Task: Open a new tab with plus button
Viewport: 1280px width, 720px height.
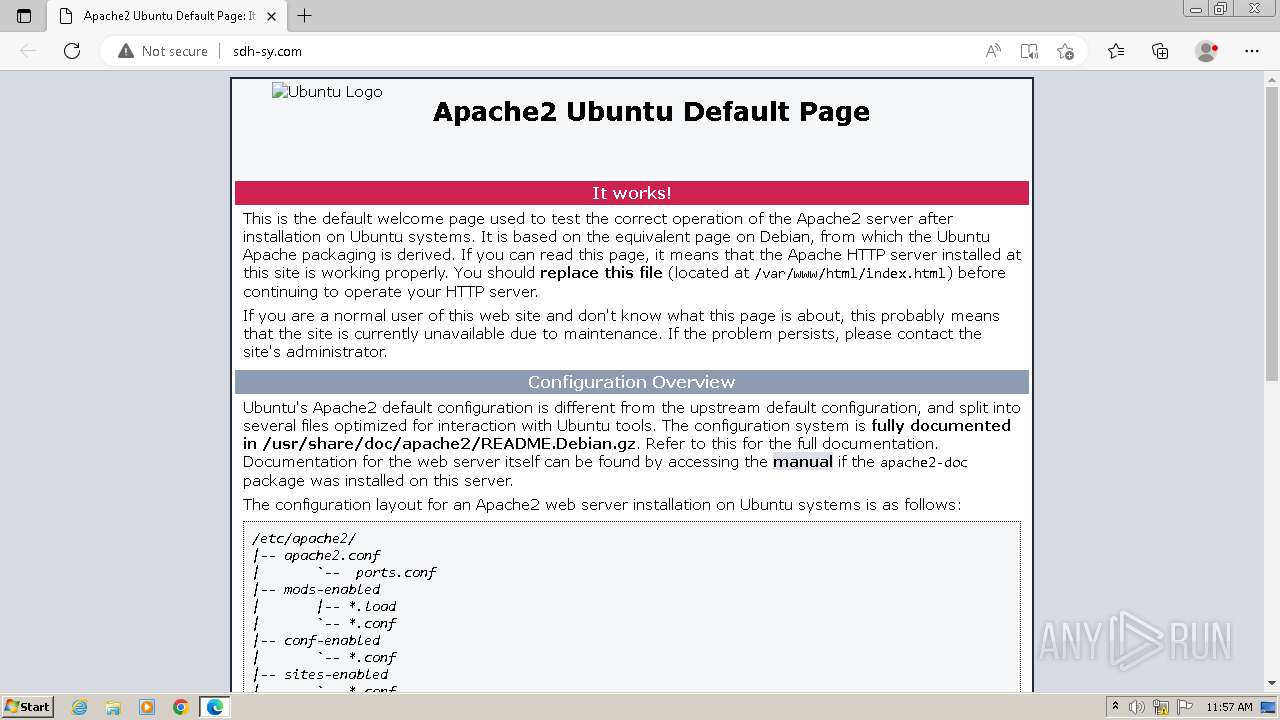Action: point(305,16)
